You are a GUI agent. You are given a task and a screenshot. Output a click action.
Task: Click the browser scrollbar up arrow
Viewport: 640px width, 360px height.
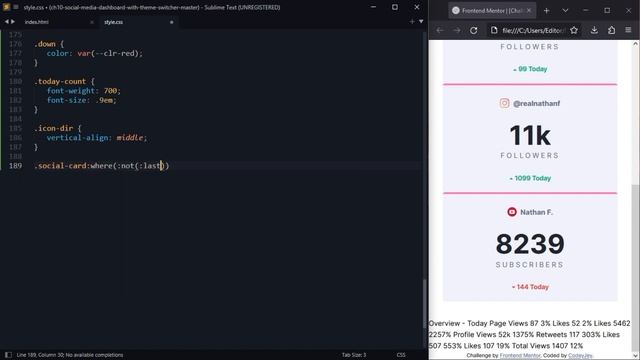636,43
